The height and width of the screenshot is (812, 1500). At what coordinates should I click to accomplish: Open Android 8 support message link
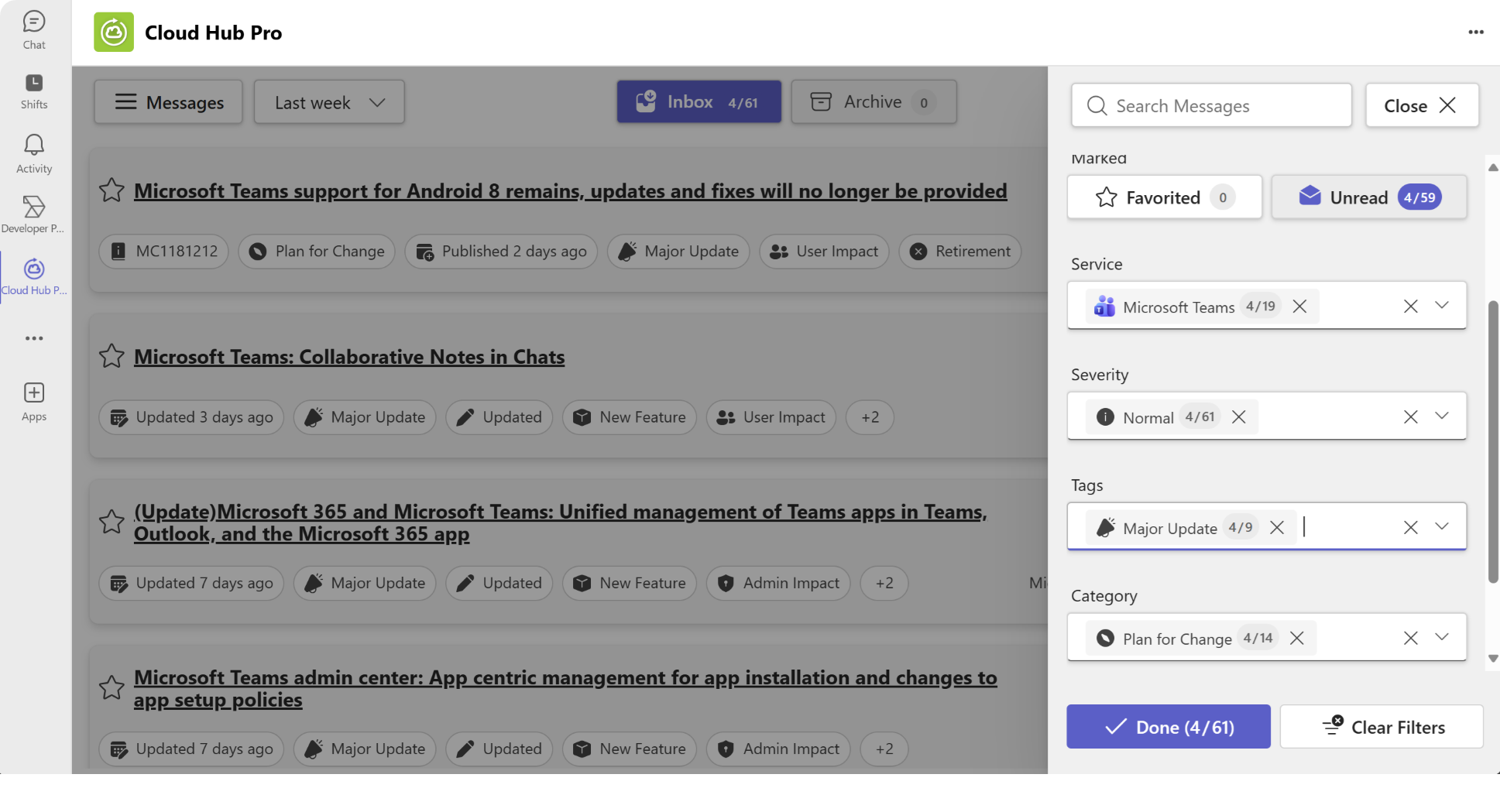pos(570,191)
